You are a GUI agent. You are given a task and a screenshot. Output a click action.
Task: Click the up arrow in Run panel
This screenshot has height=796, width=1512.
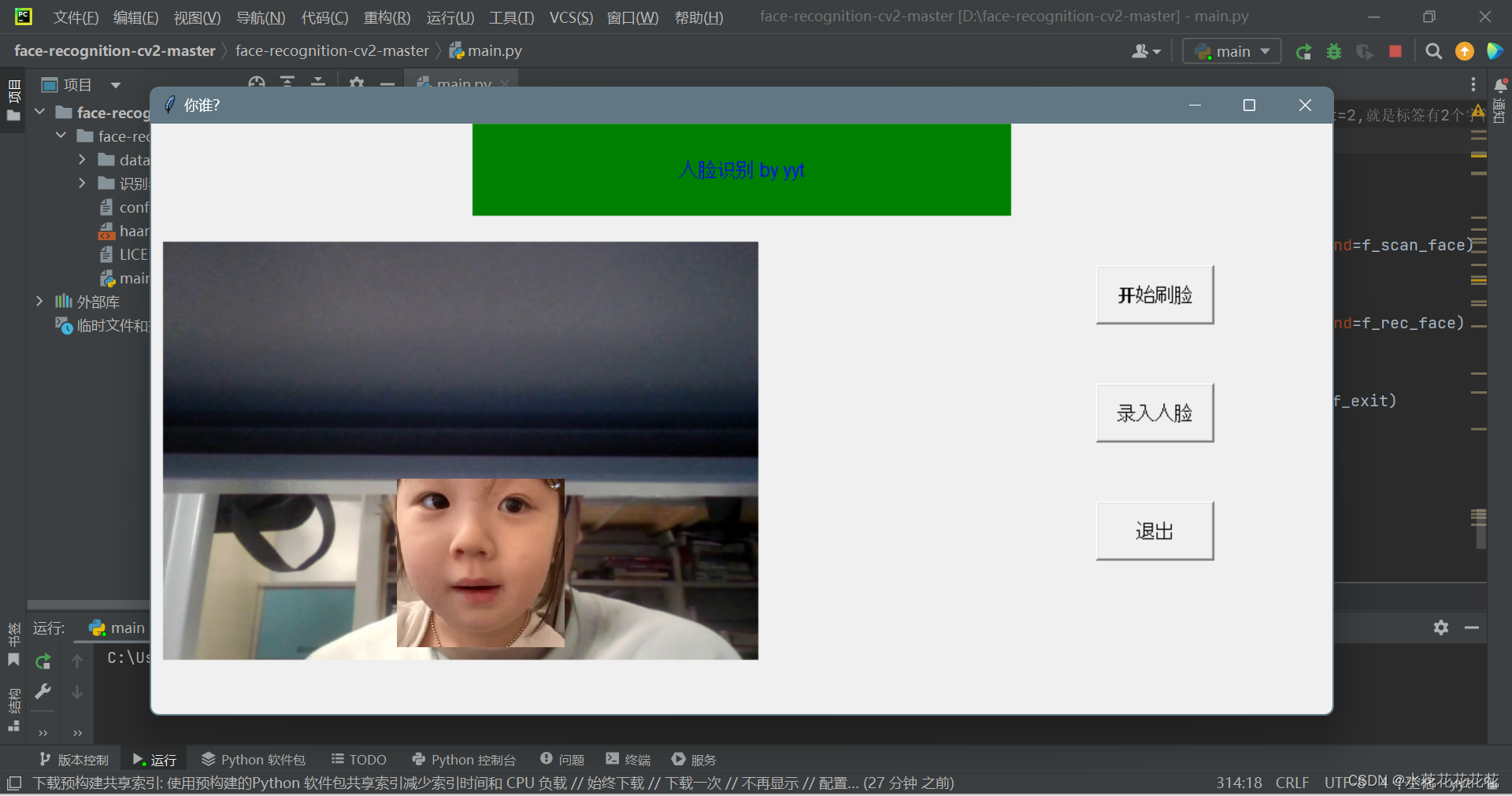77,661
